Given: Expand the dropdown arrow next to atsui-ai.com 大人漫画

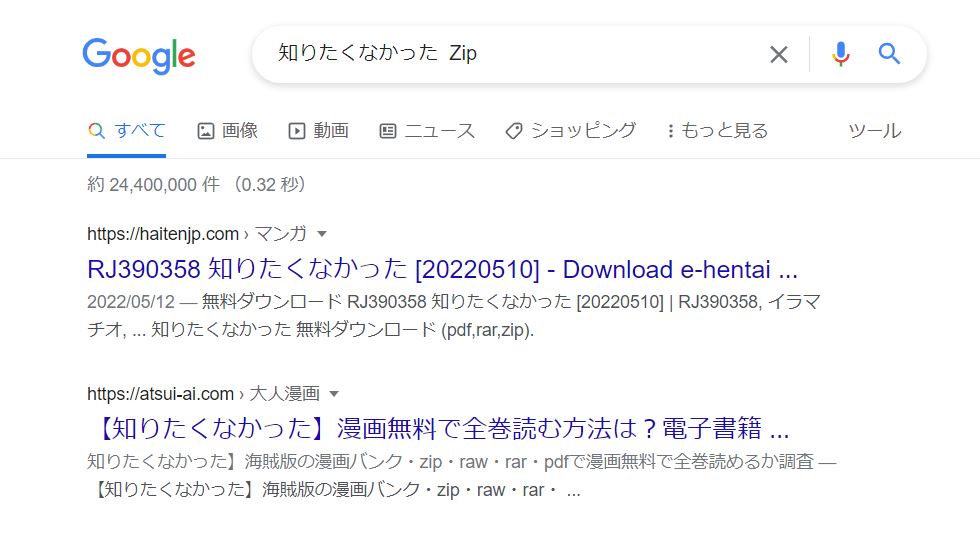Looking at the screenshot, I should 334,394.
